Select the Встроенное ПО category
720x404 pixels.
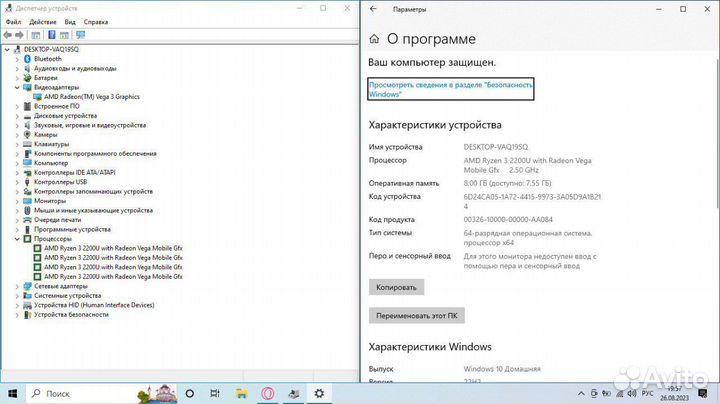pyautogui.click(x=56, y=106)
